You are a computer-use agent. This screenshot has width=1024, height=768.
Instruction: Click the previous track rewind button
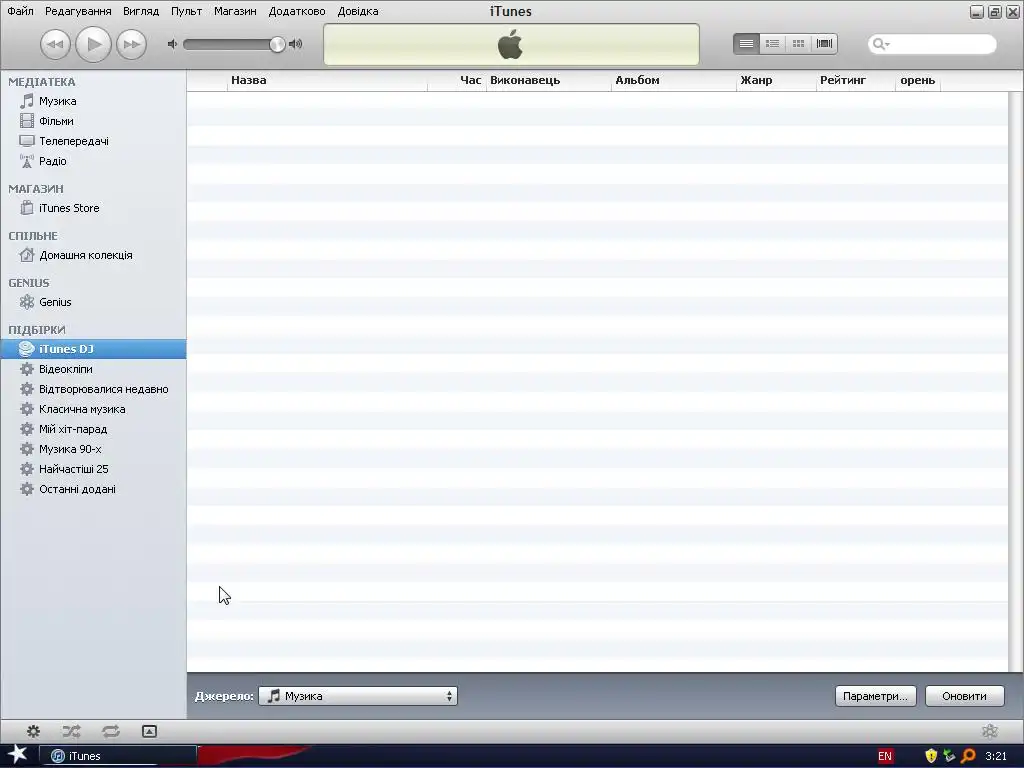55,44
